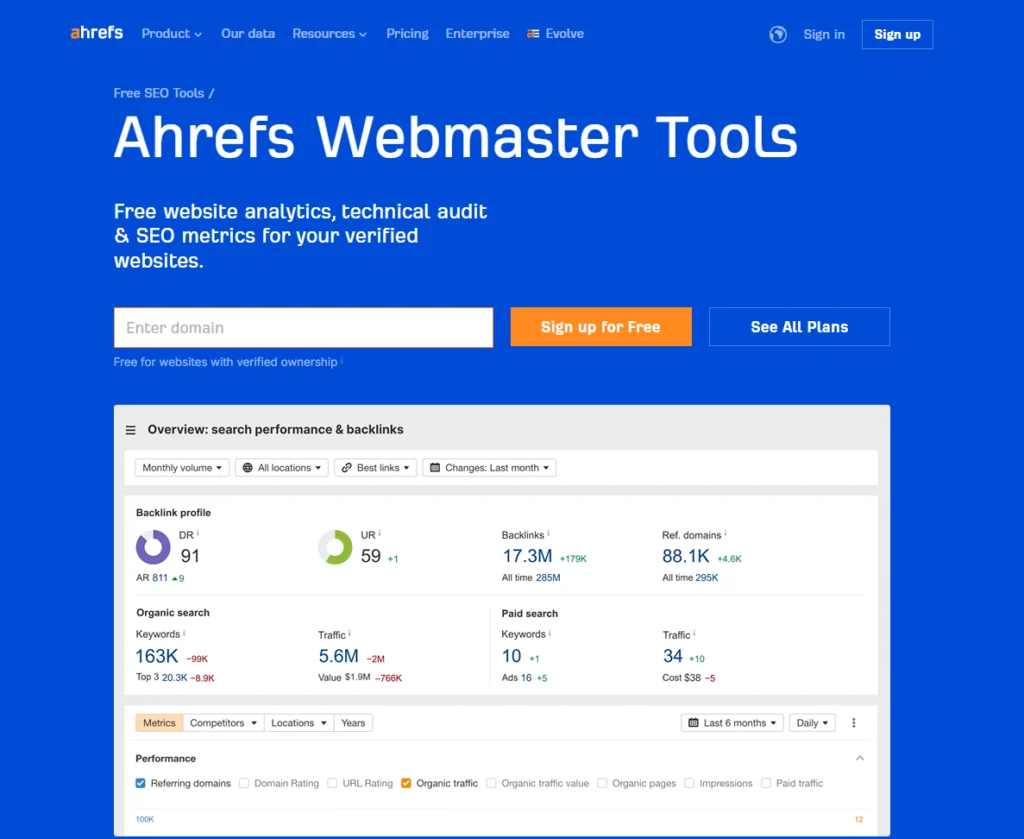Screen dimensions: 1024x839
Task: Open the All locations dropdown
Action: pos(281,467)
